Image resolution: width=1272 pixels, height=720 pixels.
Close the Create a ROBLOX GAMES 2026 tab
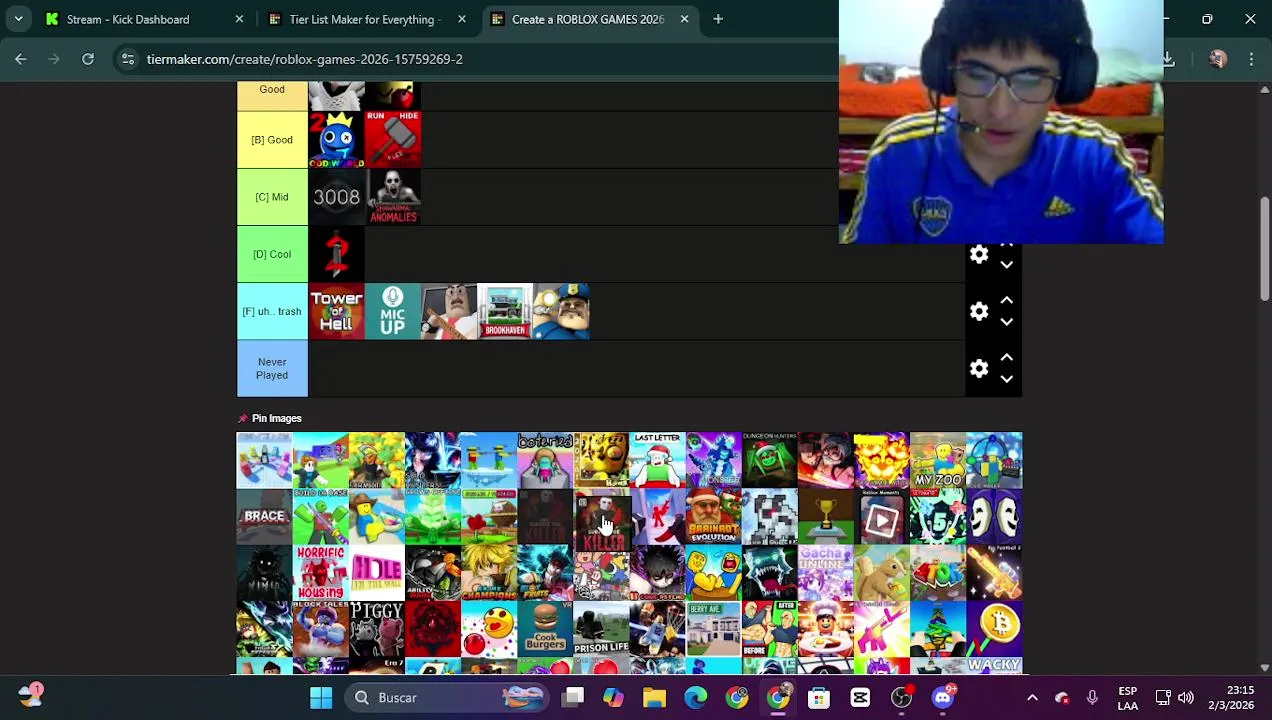684,19
